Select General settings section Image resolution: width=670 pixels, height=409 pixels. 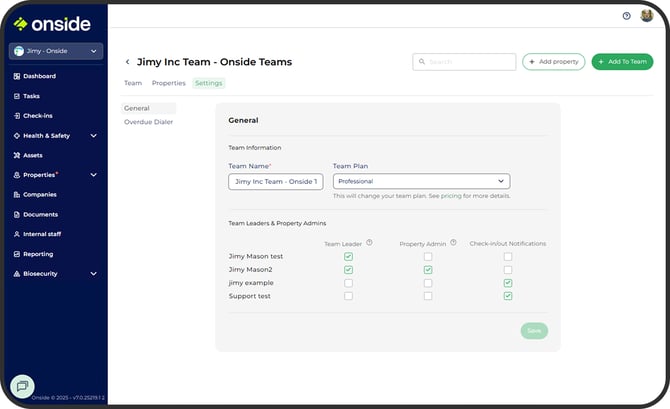(x=148, y=108)
